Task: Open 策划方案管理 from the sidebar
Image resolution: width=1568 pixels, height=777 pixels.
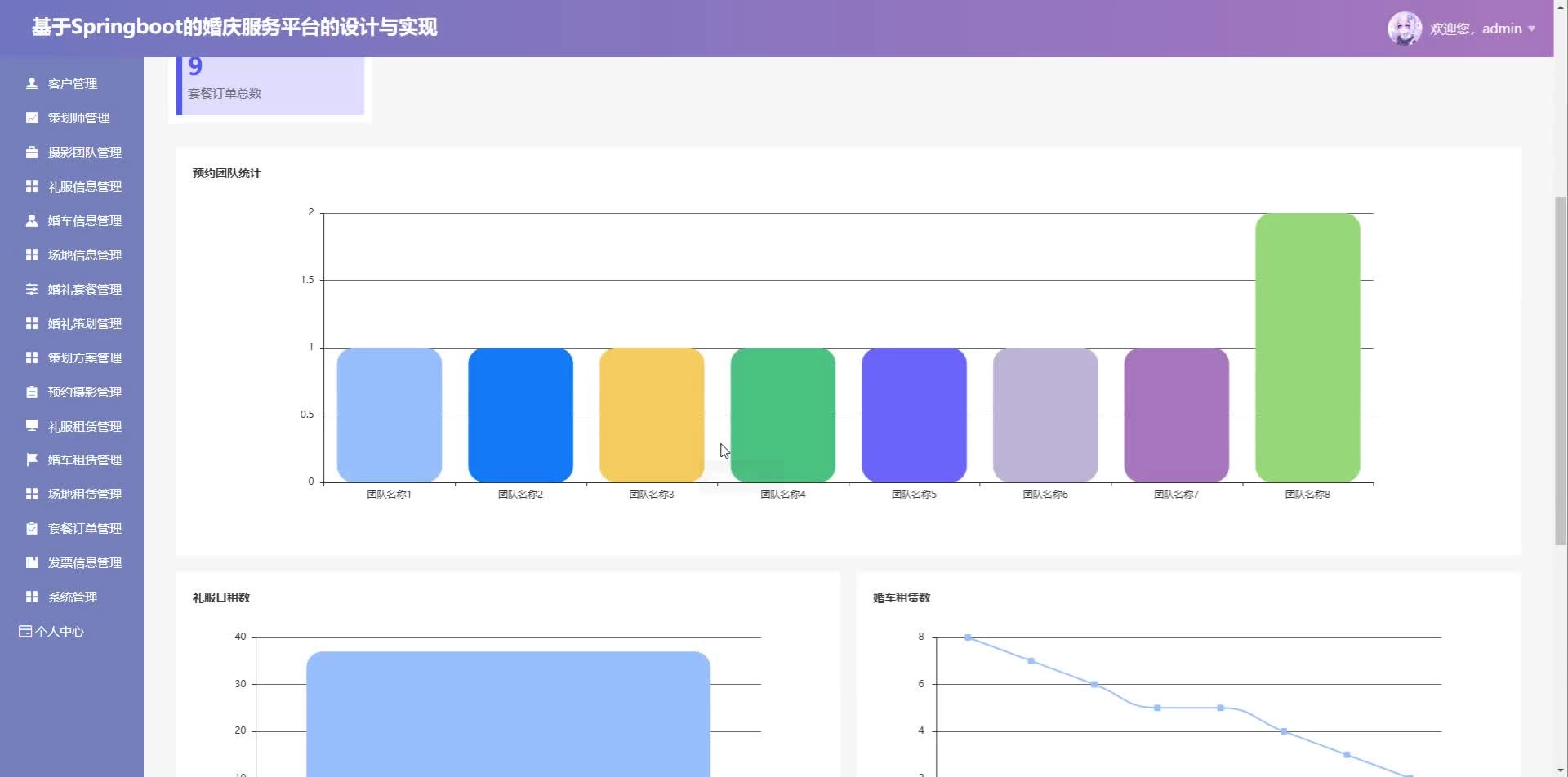Action: click(x=84, y=357)
